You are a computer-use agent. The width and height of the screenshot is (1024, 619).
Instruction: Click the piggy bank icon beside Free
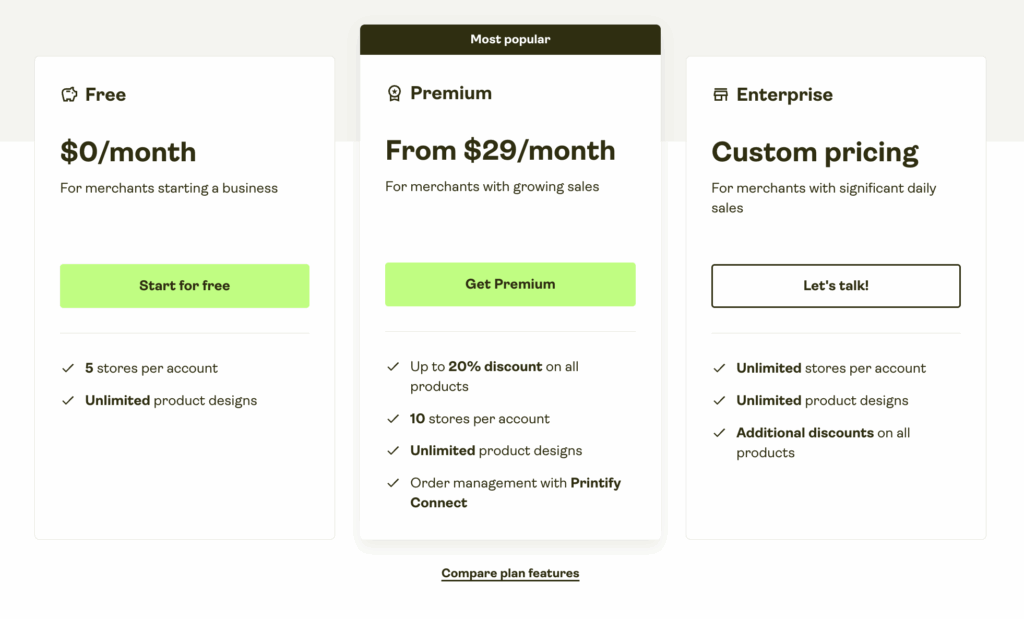pyautogui.click(x=69, y=95)
